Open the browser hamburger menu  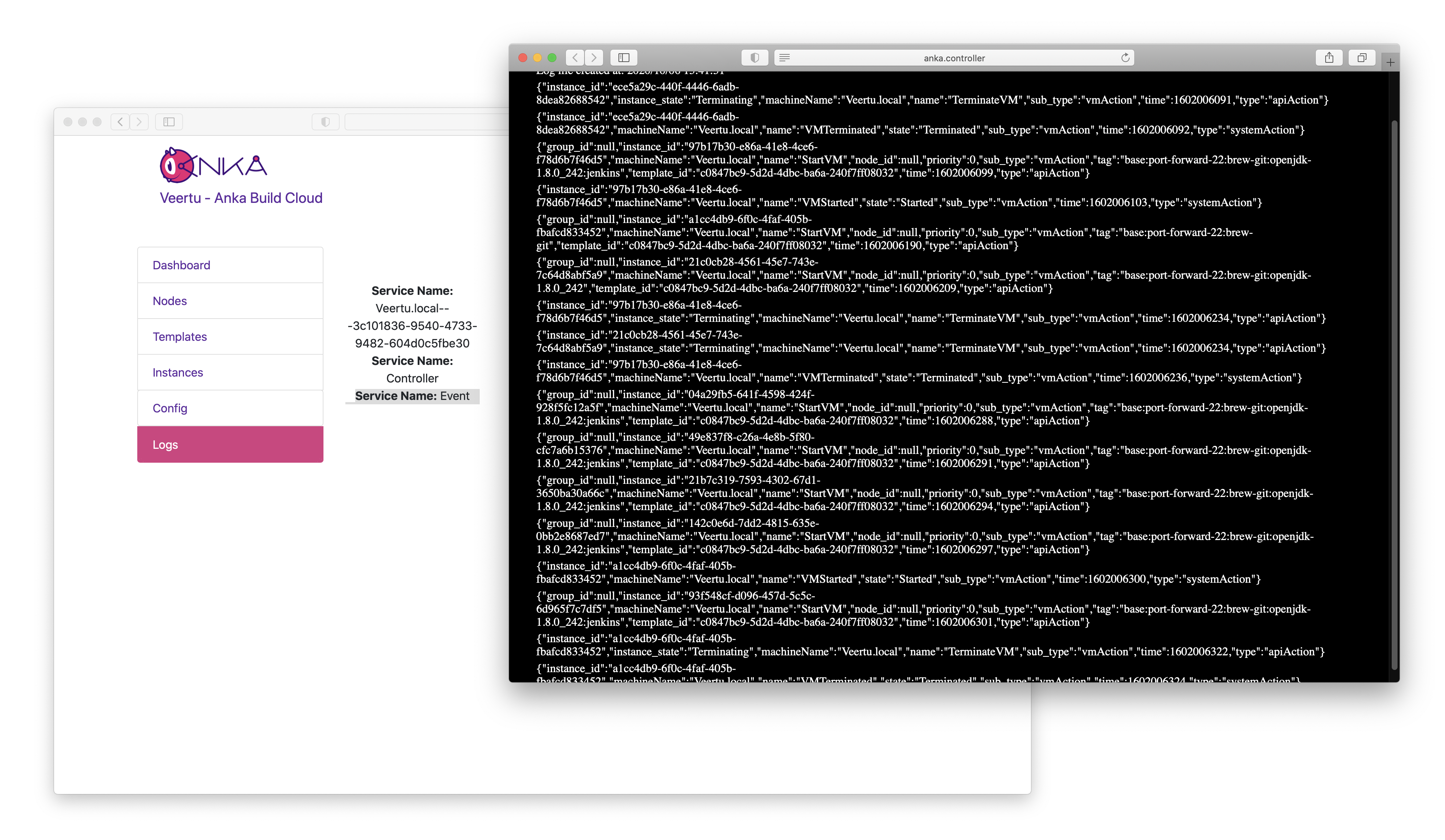(787, 57)
